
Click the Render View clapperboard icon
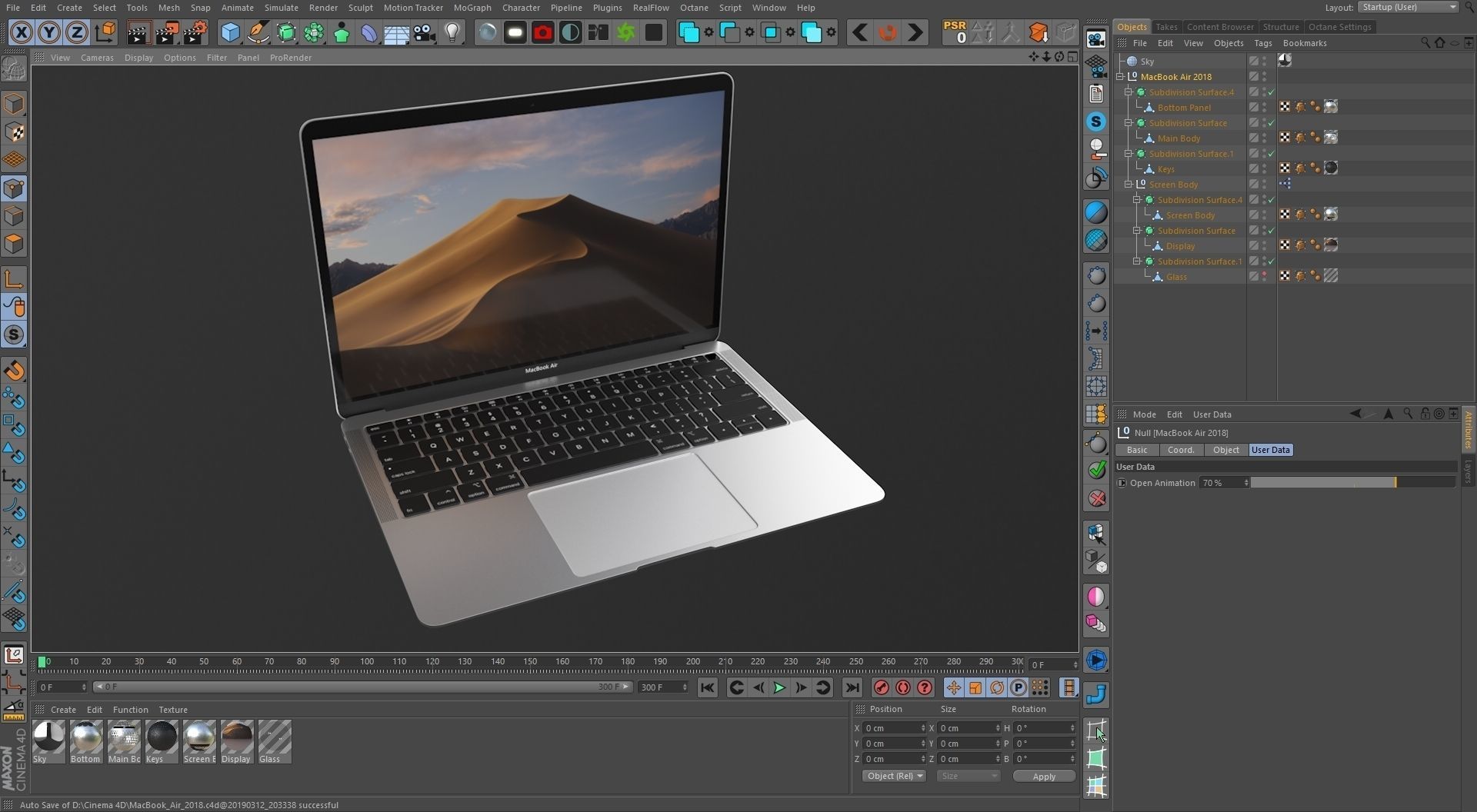pyautogui.click(x=138, y=32)
